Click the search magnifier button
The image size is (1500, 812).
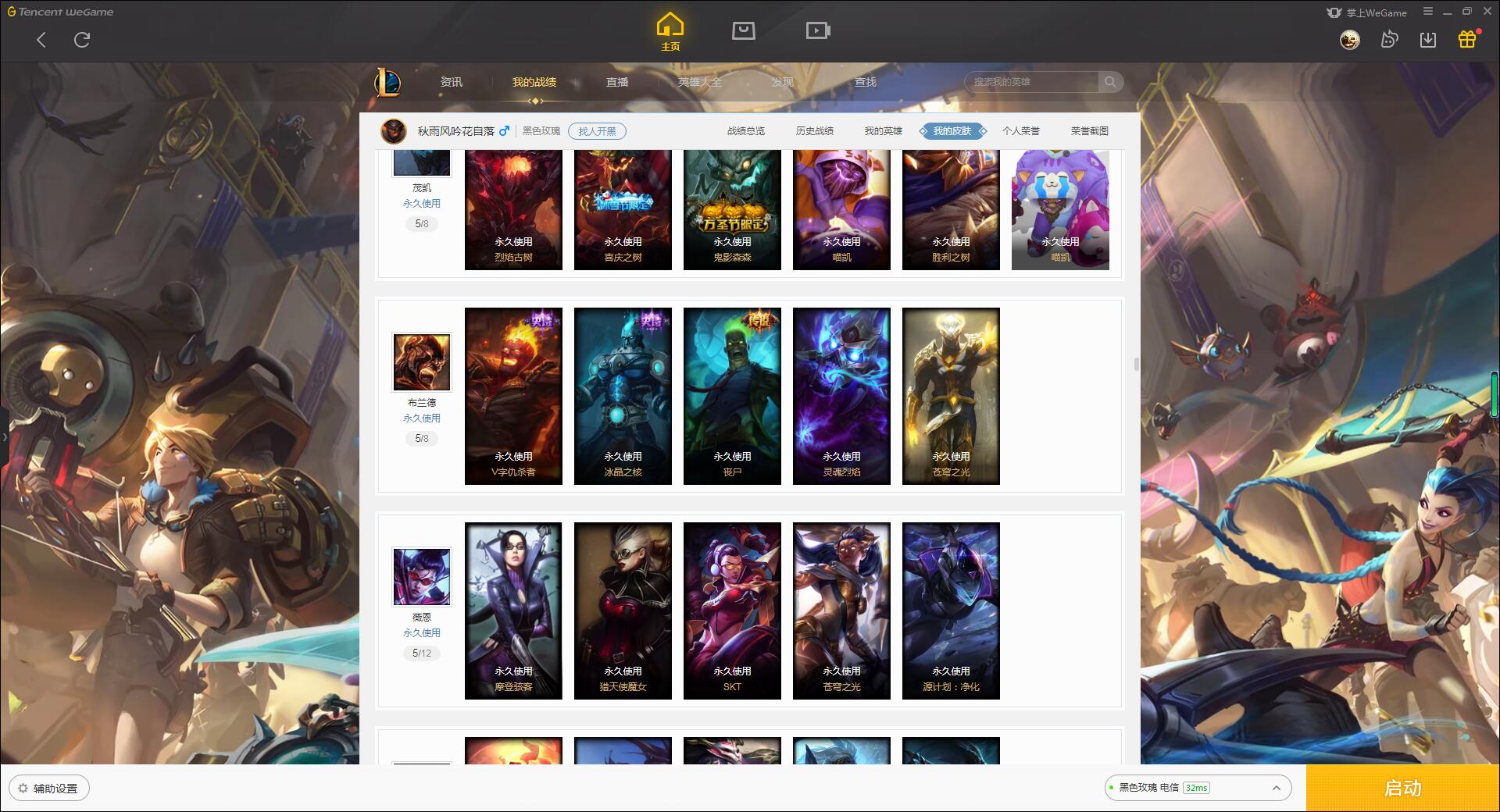1110,82
